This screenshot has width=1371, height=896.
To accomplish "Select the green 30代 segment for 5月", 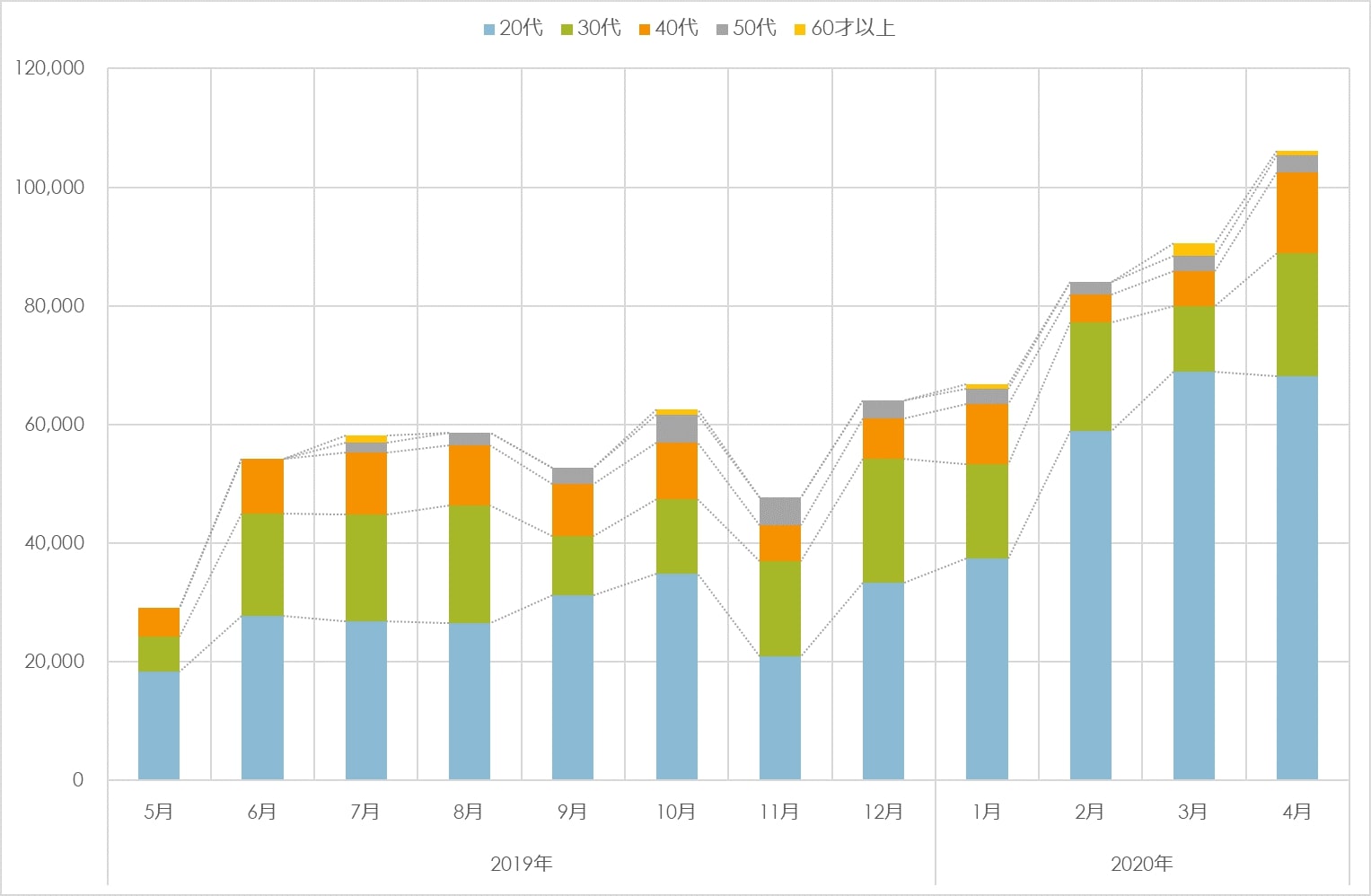I will pos(159,654).
